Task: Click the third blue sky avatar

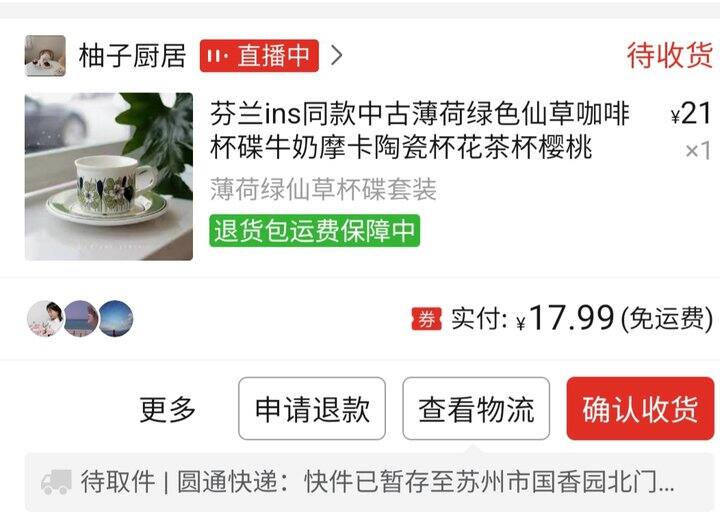Action: [116, 318]
